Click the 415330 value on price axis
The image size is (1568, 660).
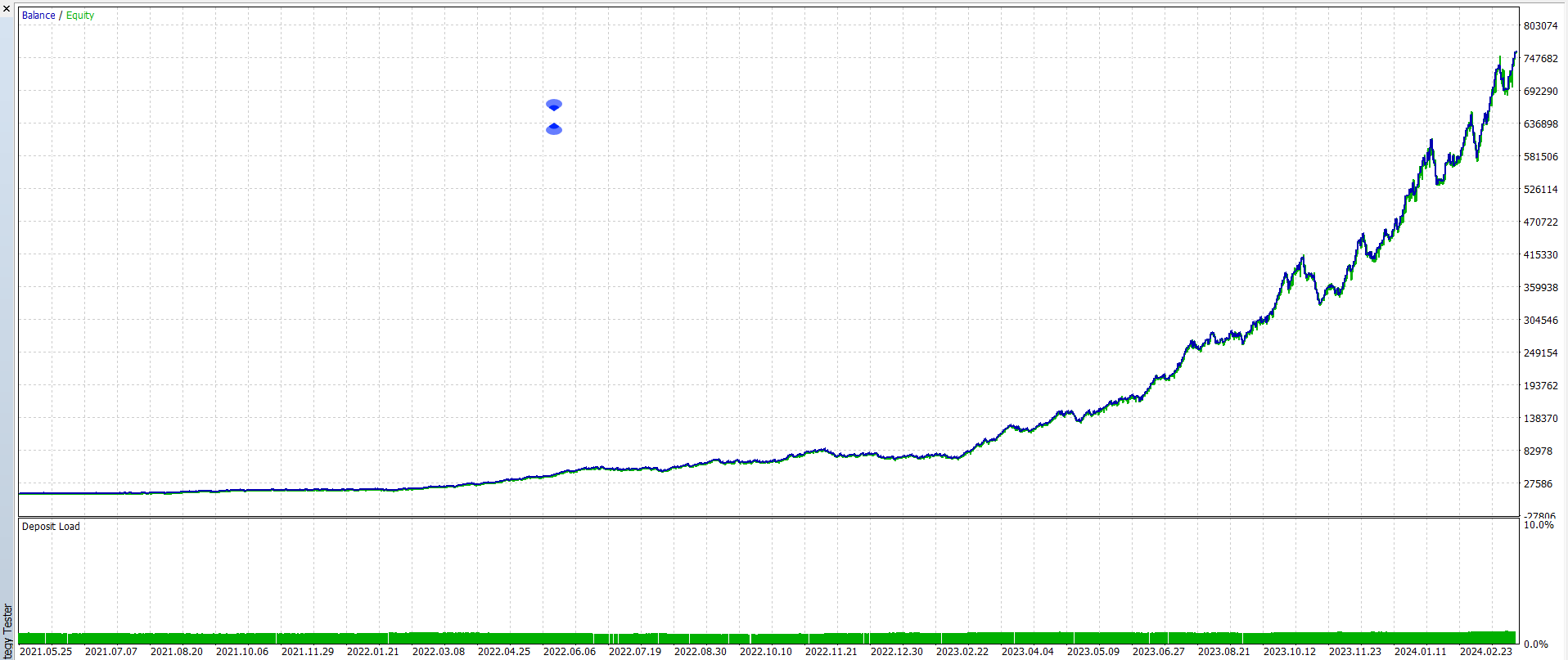pyautogui.click(x=1540, y=255)
